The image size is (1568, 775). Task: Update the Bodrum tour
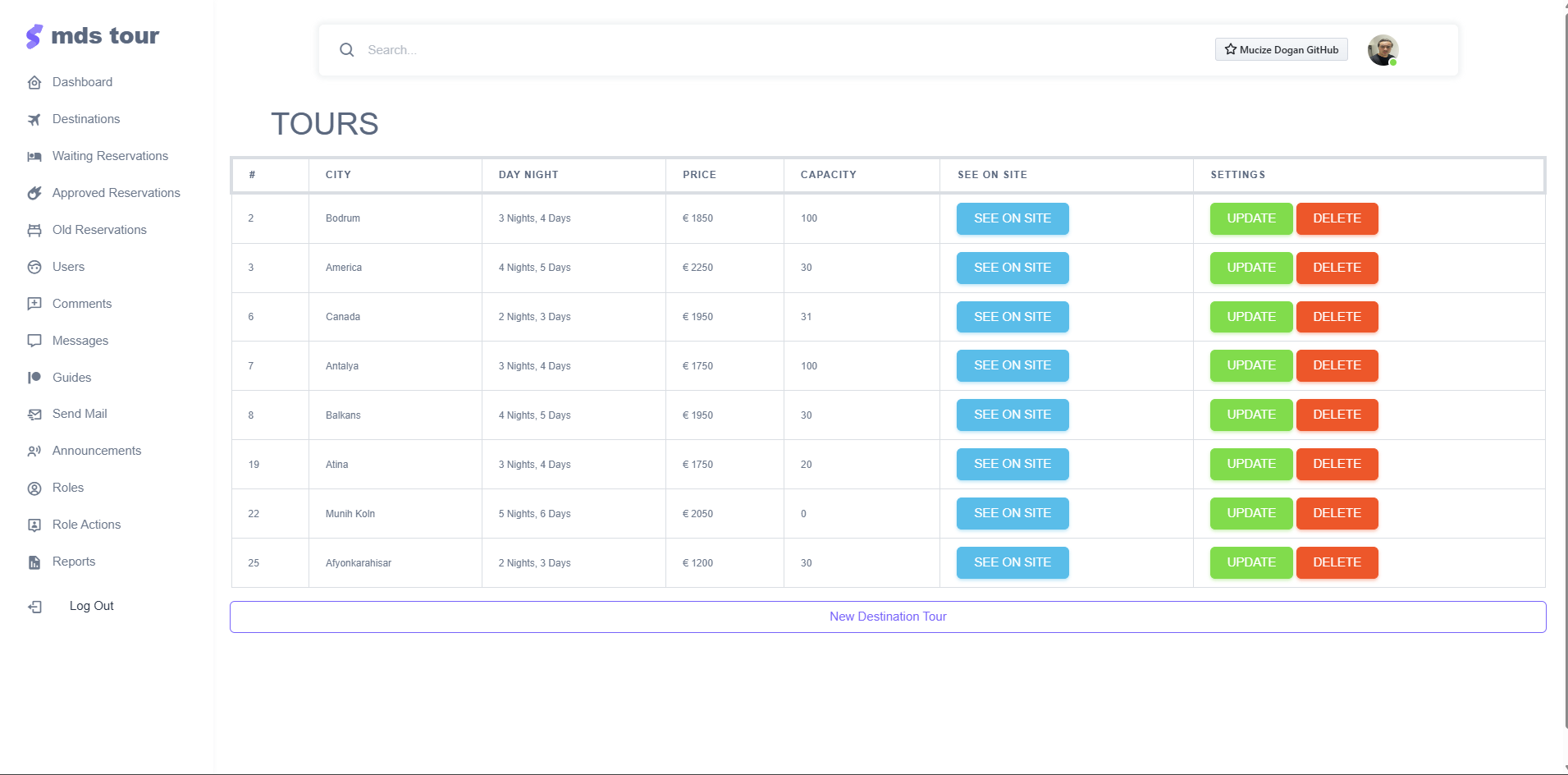click(x=1251, y=218)
